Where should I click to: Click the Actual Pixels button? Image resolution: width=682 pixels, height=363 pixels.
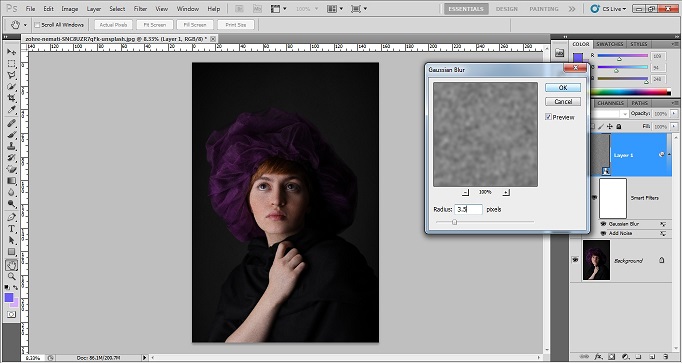(x=113, y=25)
